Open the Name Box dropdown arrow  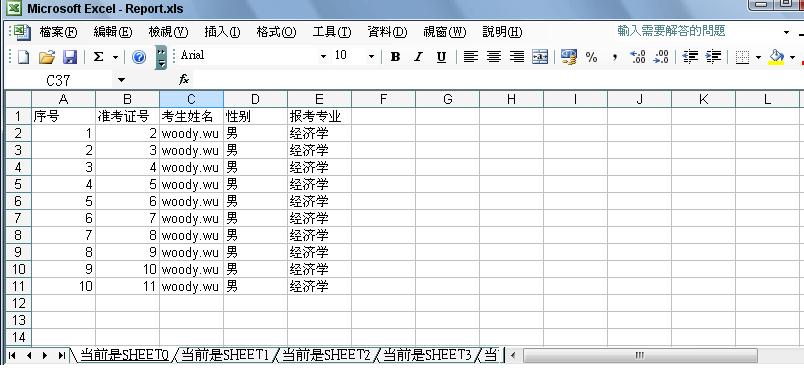pyautogui.click(x=121, y=80)
